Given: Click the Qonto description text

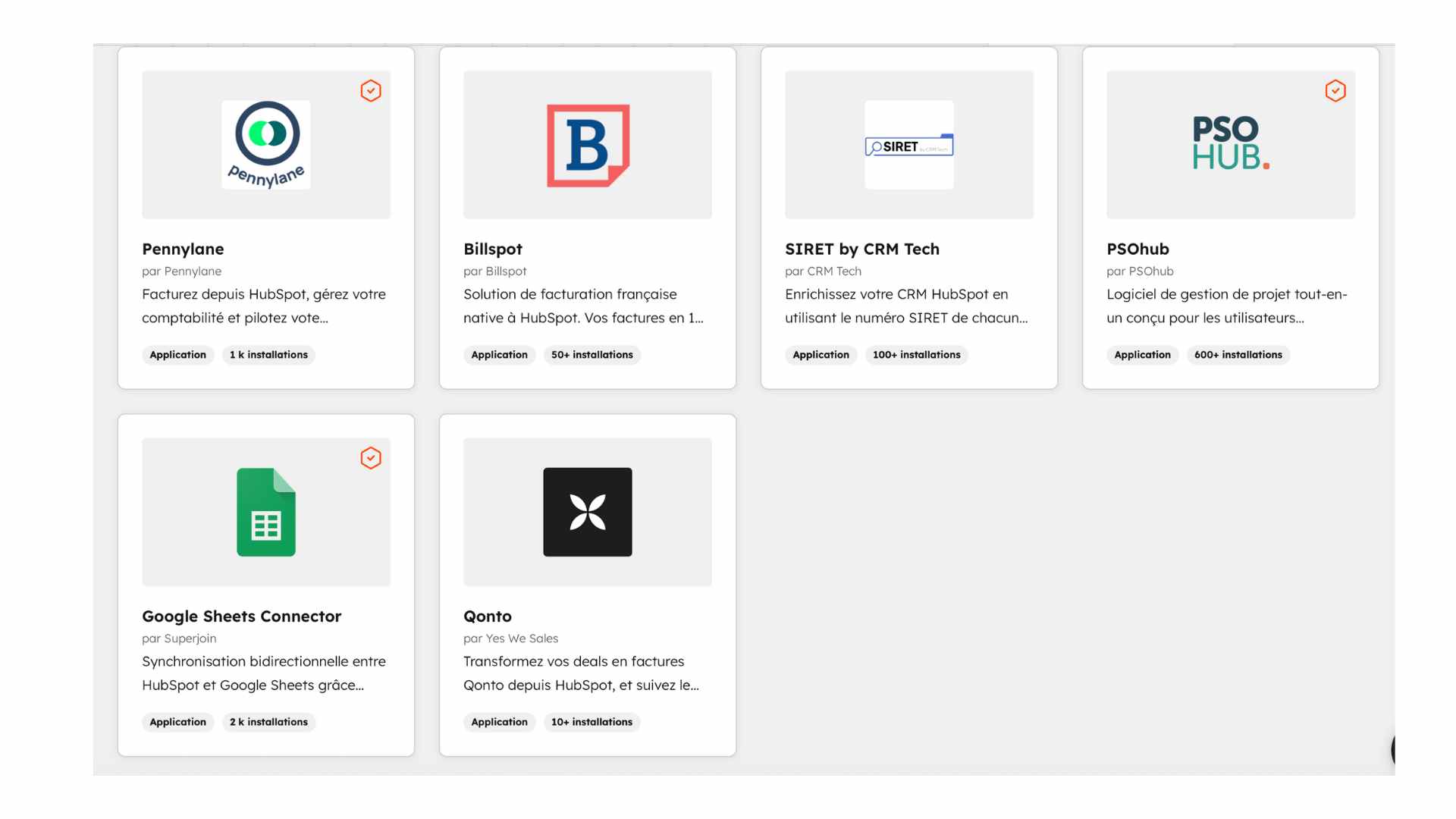Looking at the screenshot, I should [581, 673].
